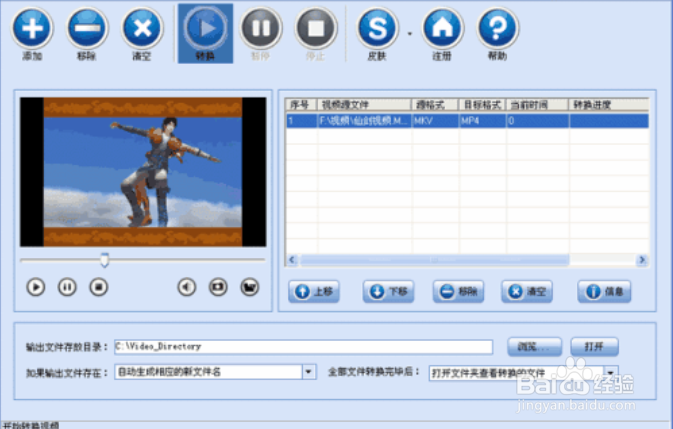Click the 清空 button below file list
The width and height of the screenshot is (673, 429).
527,292
